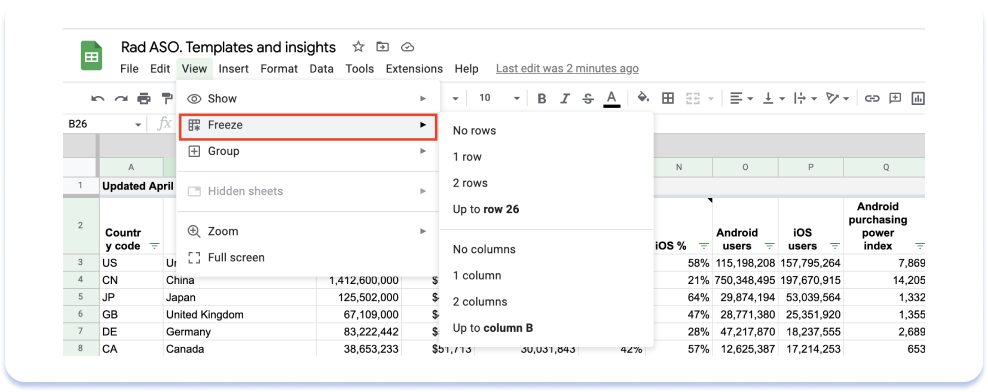Apply strikethrough formatting
The width and height of the screenshot is (988, 392).
[x=588, y=98]
